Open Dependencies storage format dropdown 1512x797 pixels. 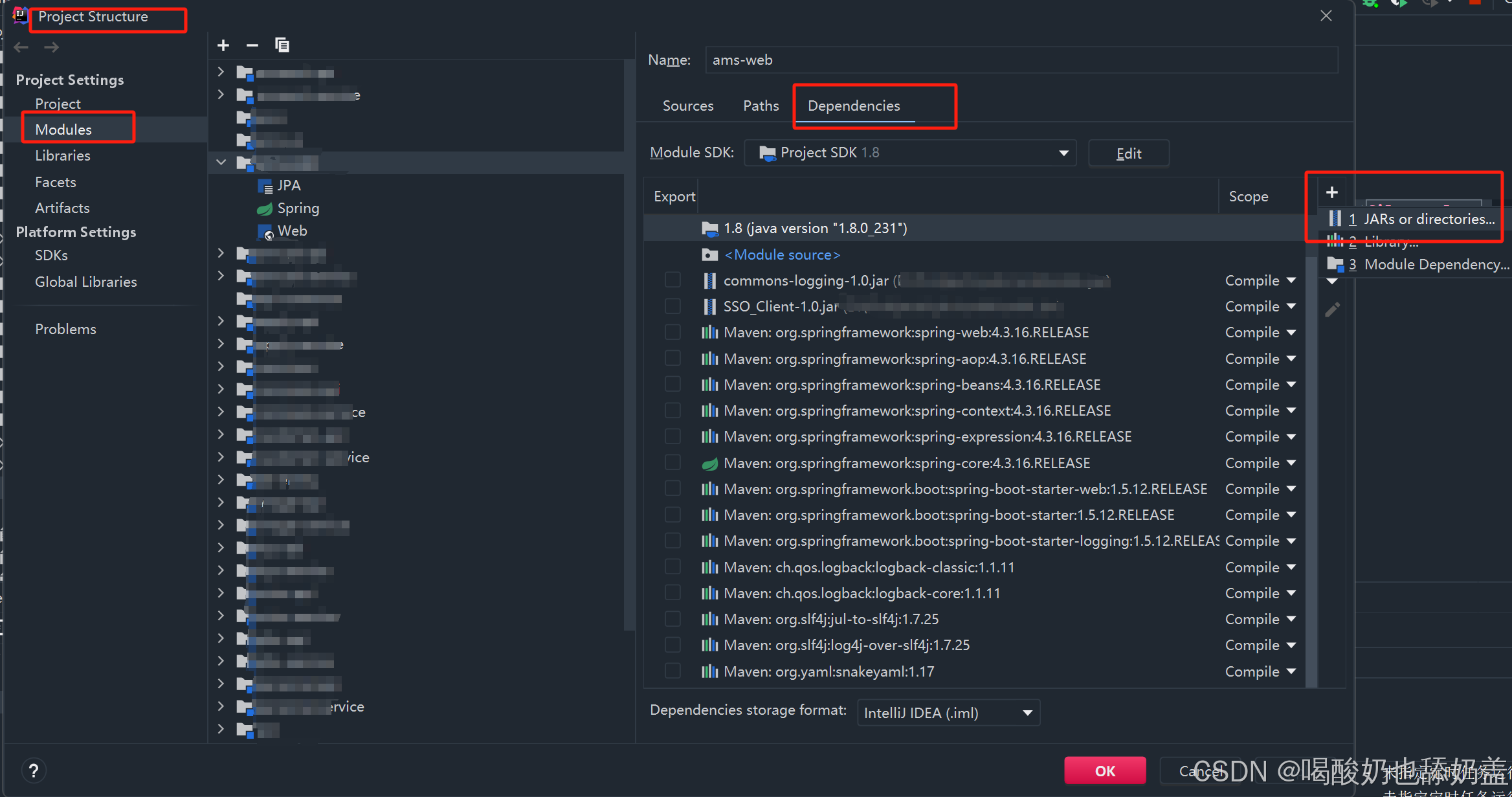pyautogui.click(x=948, y=713)
